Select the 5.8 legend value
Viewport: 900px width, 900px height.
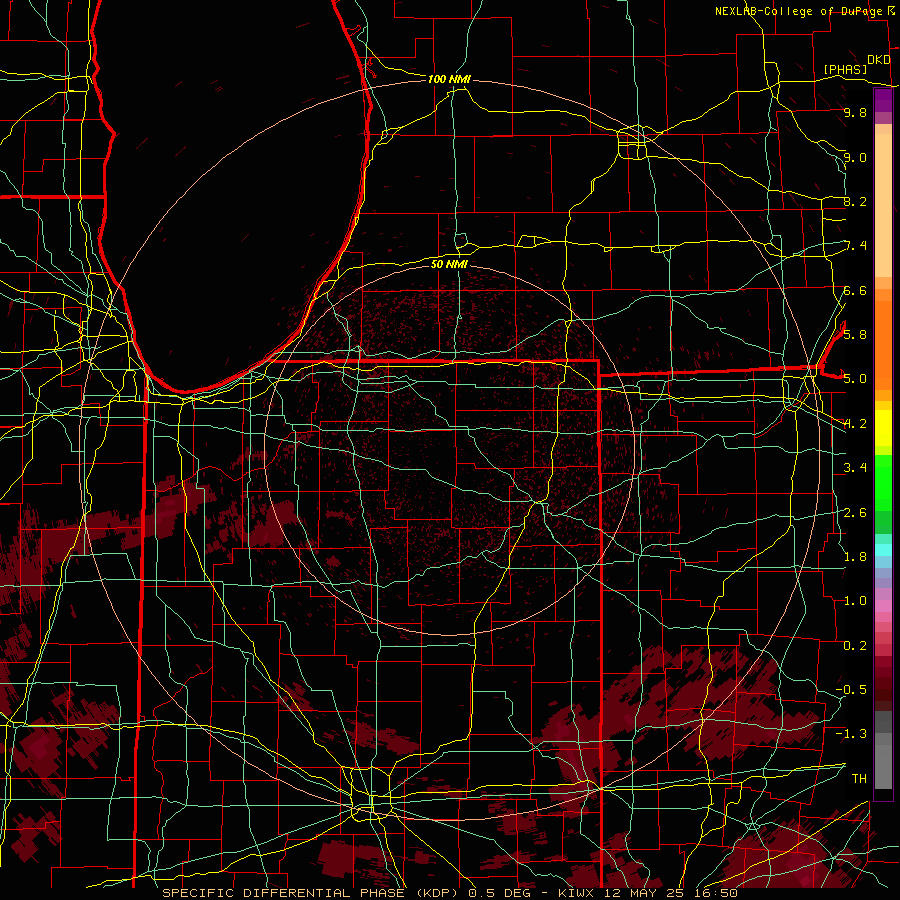coord(855,334)
